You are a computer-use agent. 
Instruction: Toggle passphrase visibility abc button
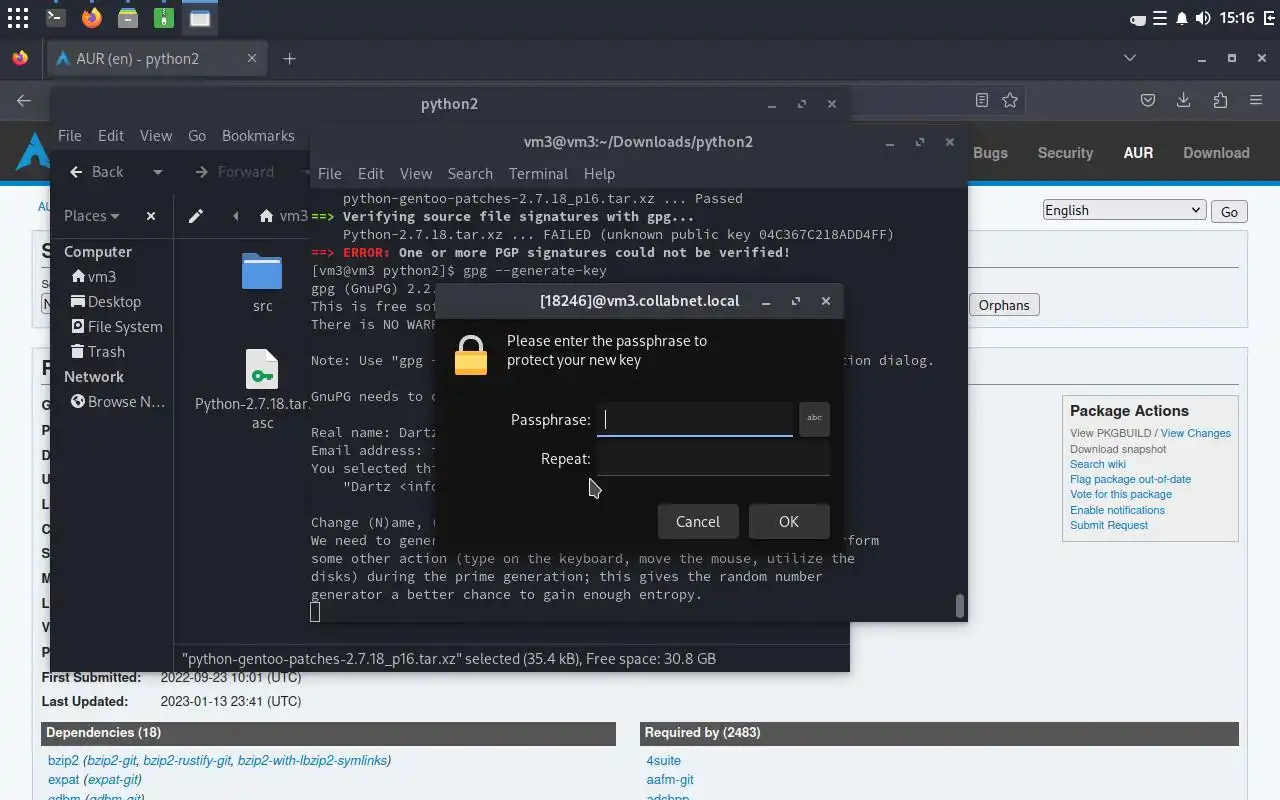point(814,418)
